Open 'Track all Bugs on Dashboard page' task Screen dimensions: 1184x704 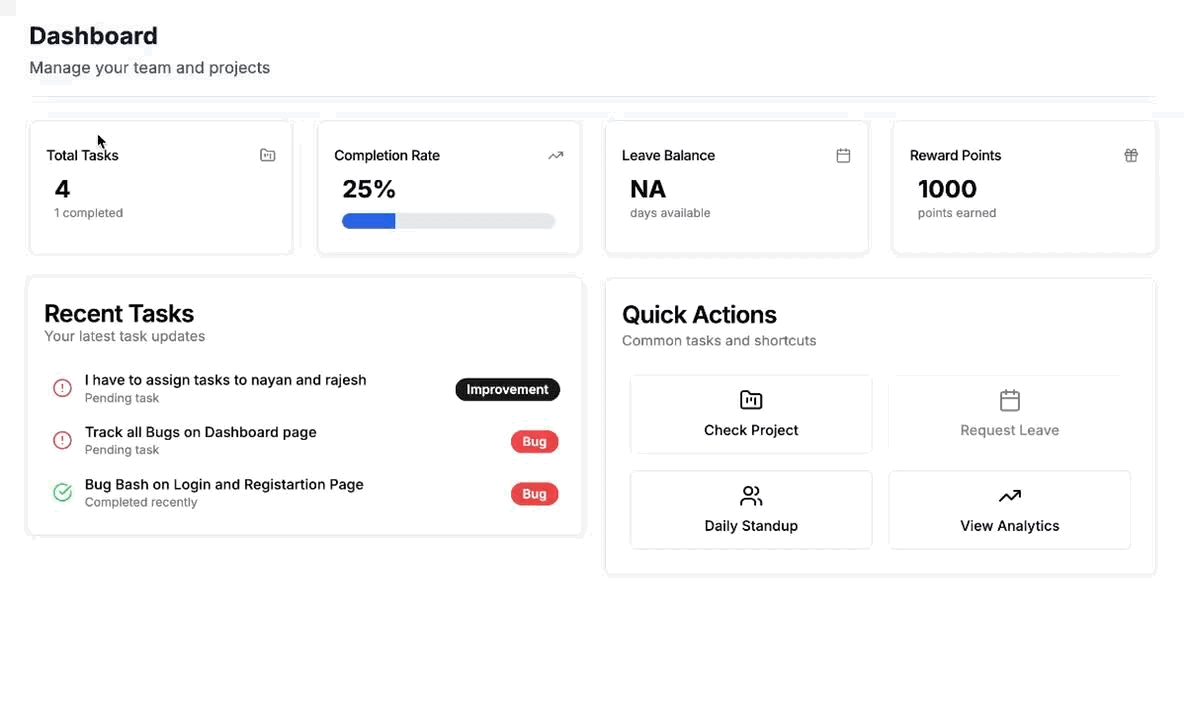pos(200,432)
